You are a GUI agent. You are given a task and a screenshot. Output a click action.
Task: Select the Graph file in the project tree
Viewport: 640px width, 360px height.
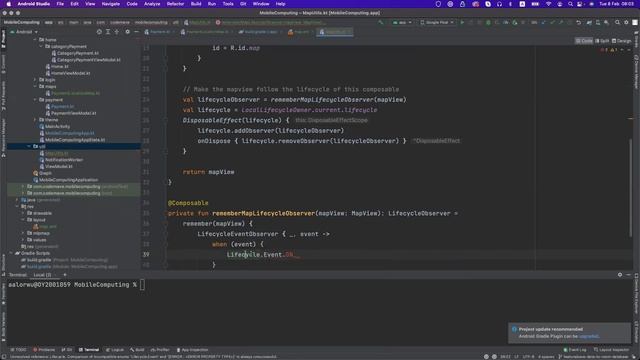tap(42, 173)
